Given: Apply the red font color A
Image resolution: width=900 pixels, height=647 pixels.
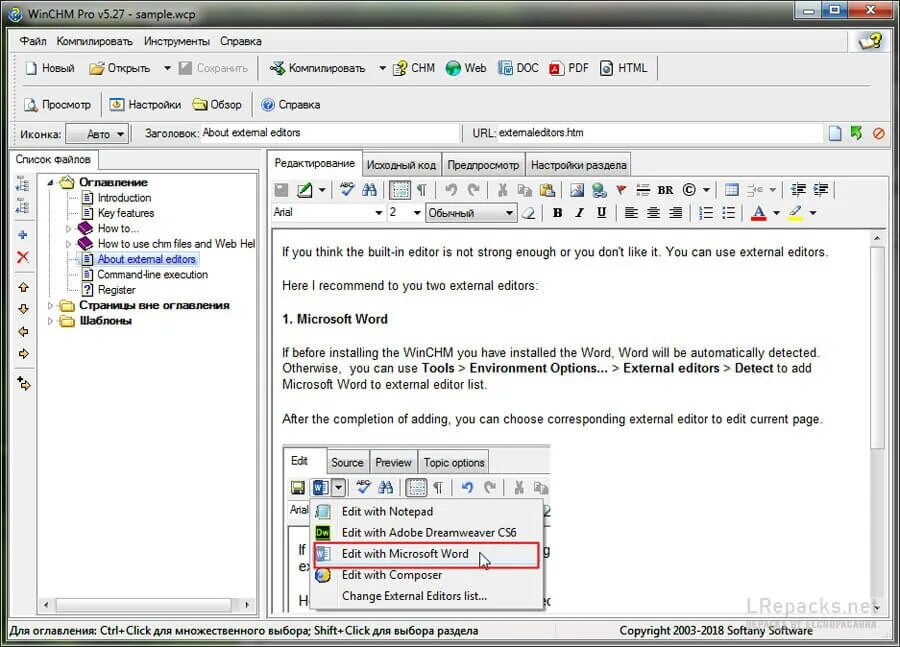Looking at the screenshot, I should pyautogui.click(x=759, y=213).
